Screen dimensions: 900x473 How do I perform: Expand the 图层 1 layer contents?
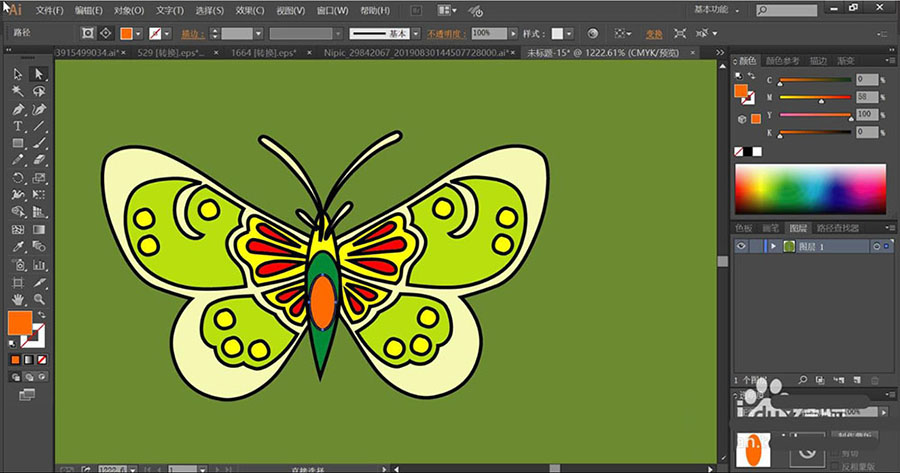pyautogui.click(x=773, y=246)
